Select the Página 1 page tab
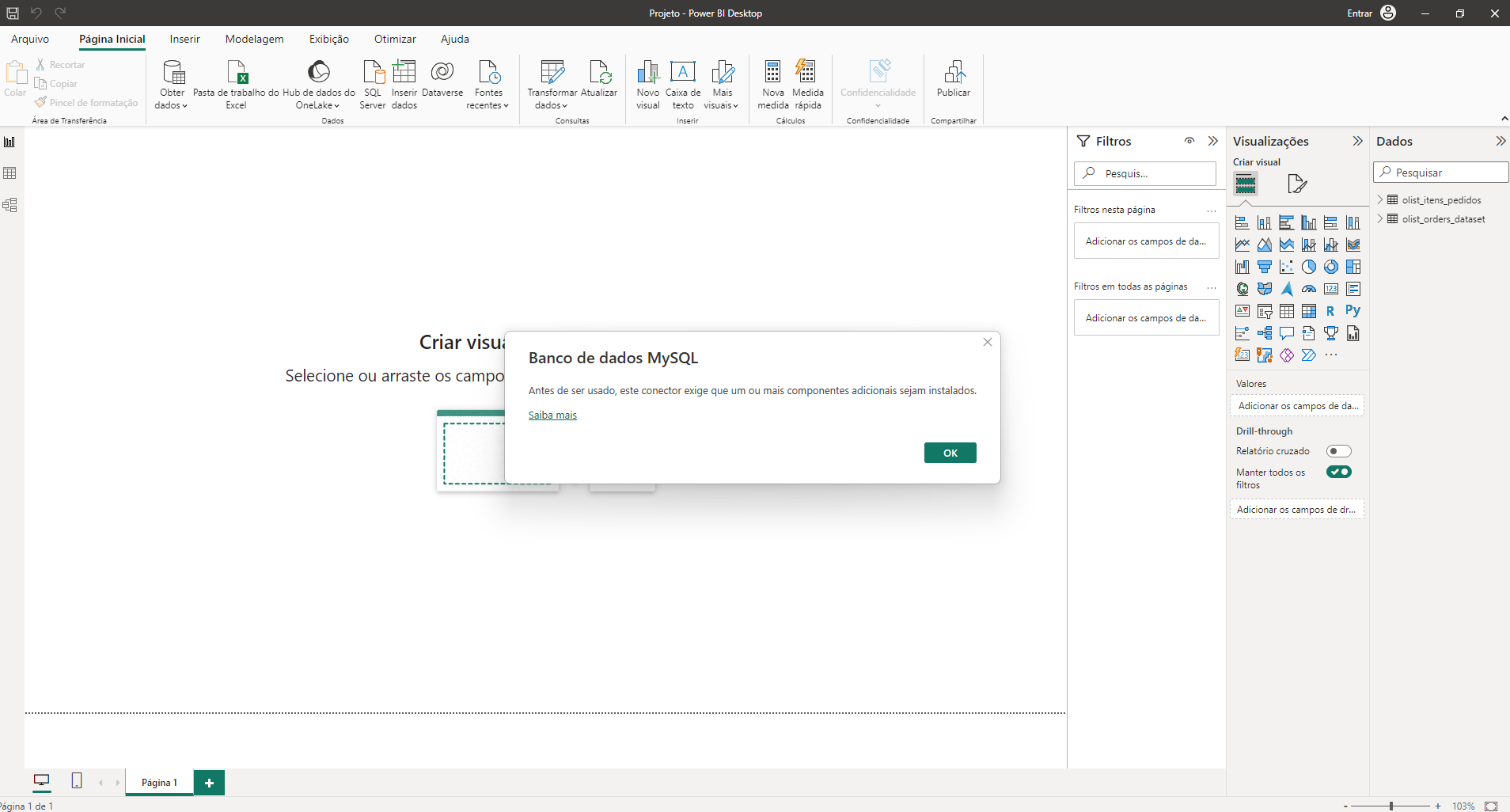1510x812 pixels. click(159, 782)
